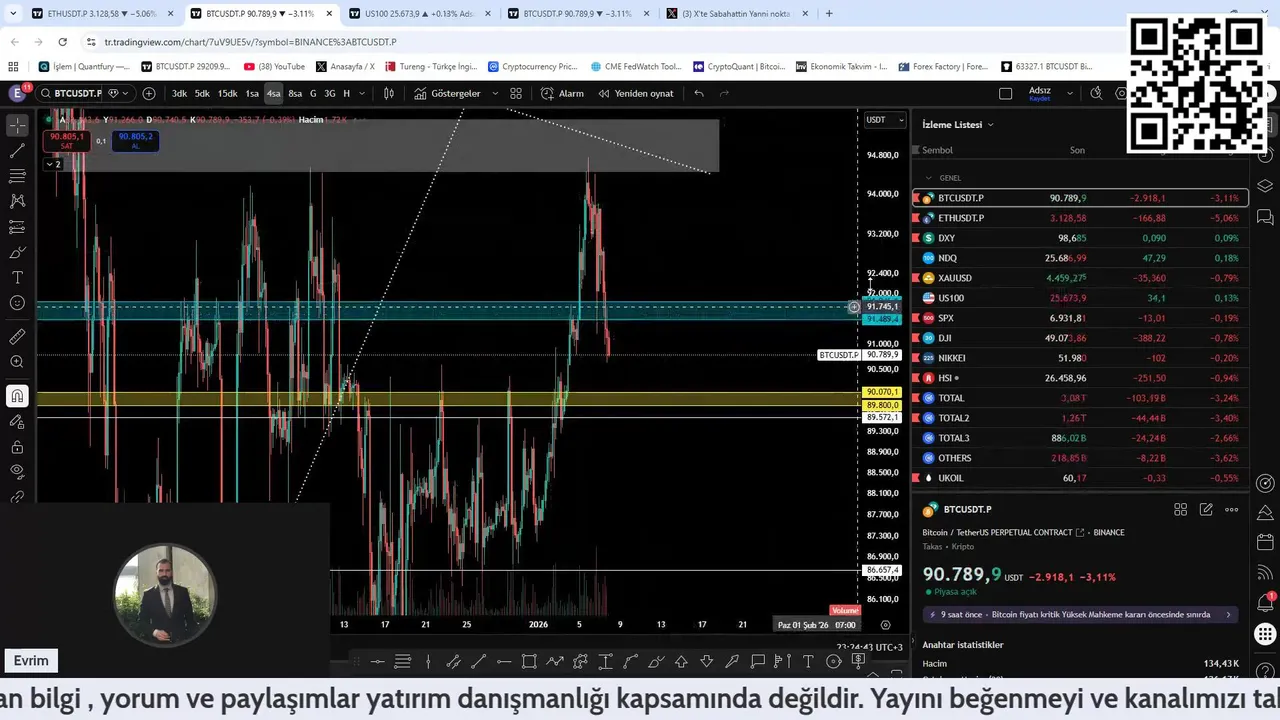Select arrow down marker in bottom toolbar

(707, 661)
